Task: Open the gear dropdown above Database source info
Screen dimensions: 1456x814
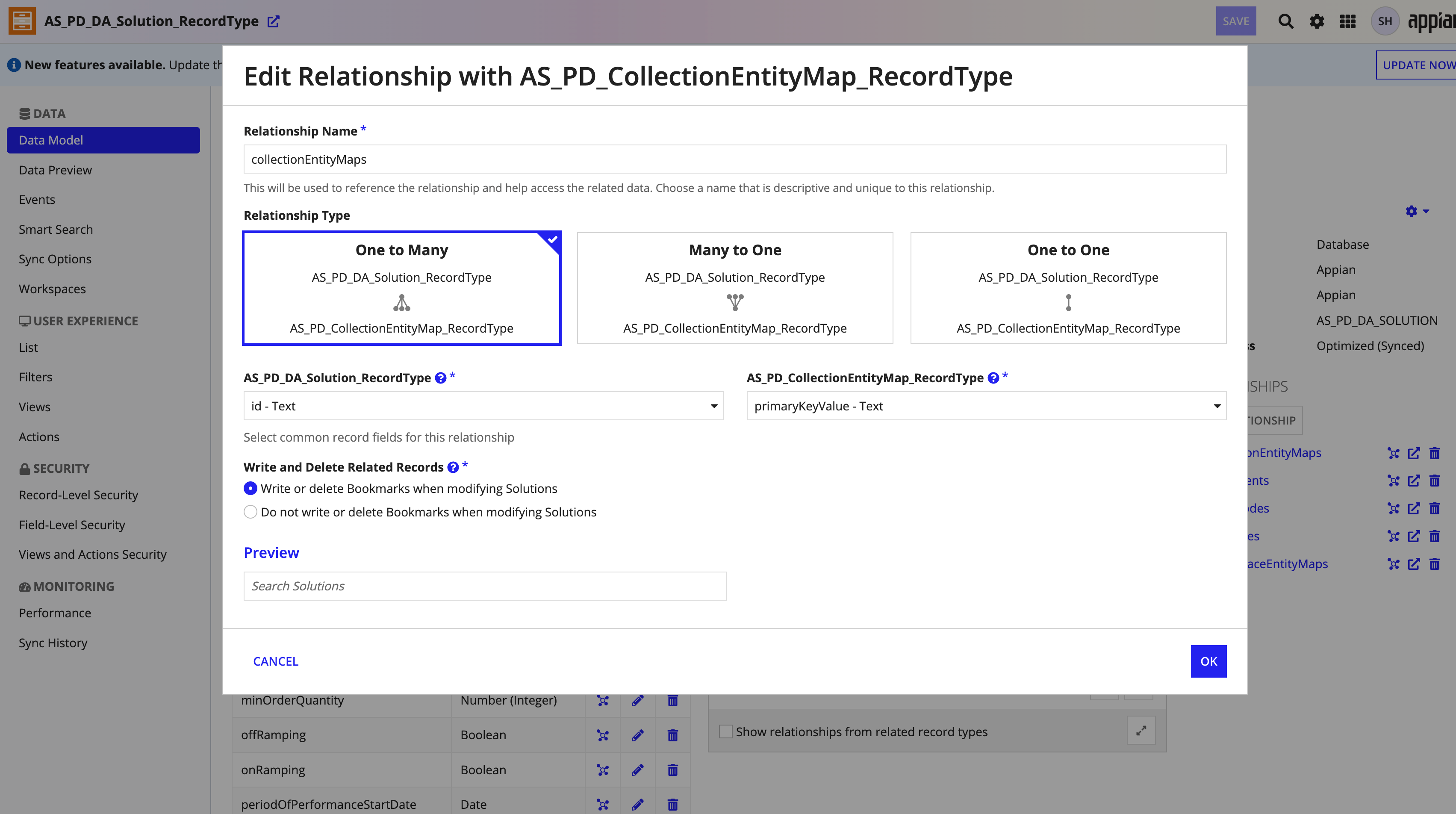Action: (1417, 211)
